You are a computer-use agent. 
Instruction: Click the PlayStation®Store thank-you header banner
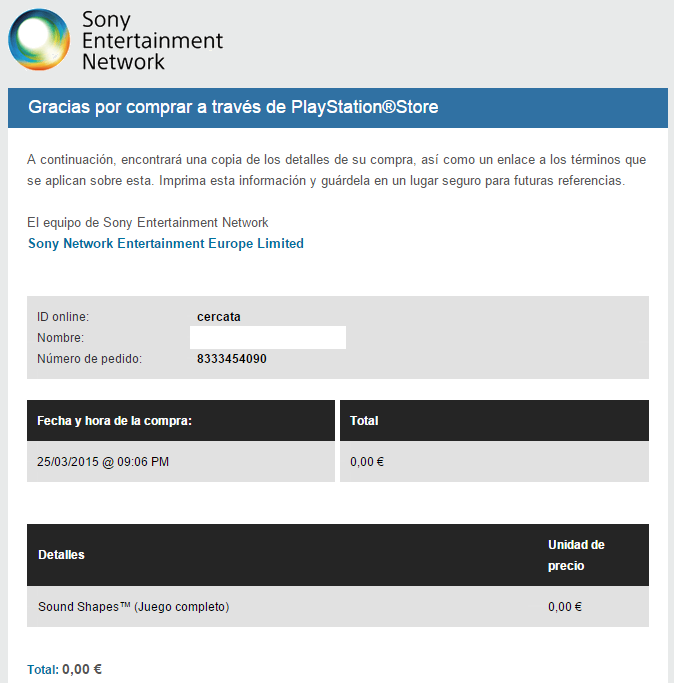point(233,107)
